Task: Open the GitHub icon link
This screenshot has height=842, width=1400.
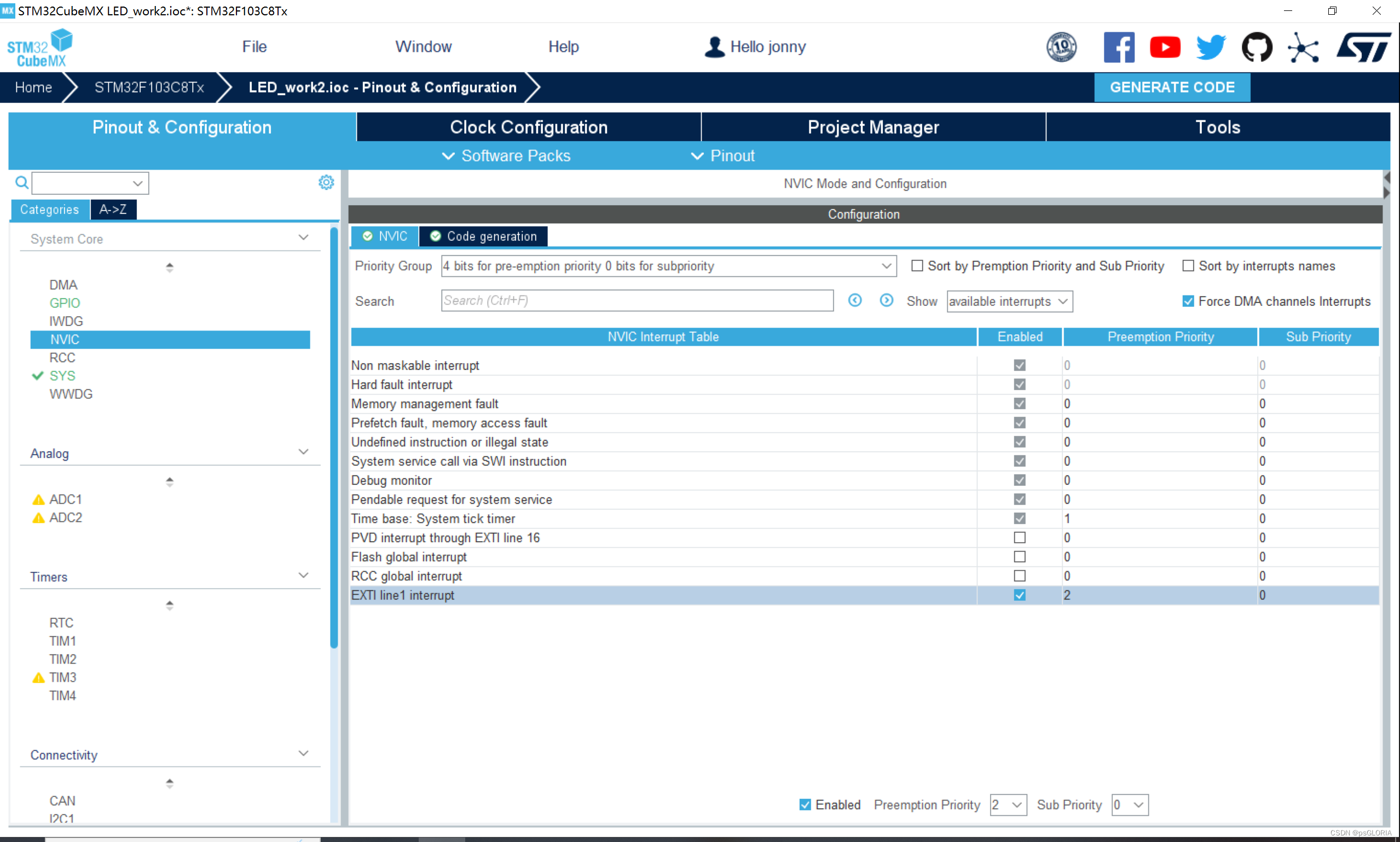Action: (1257, 47)
